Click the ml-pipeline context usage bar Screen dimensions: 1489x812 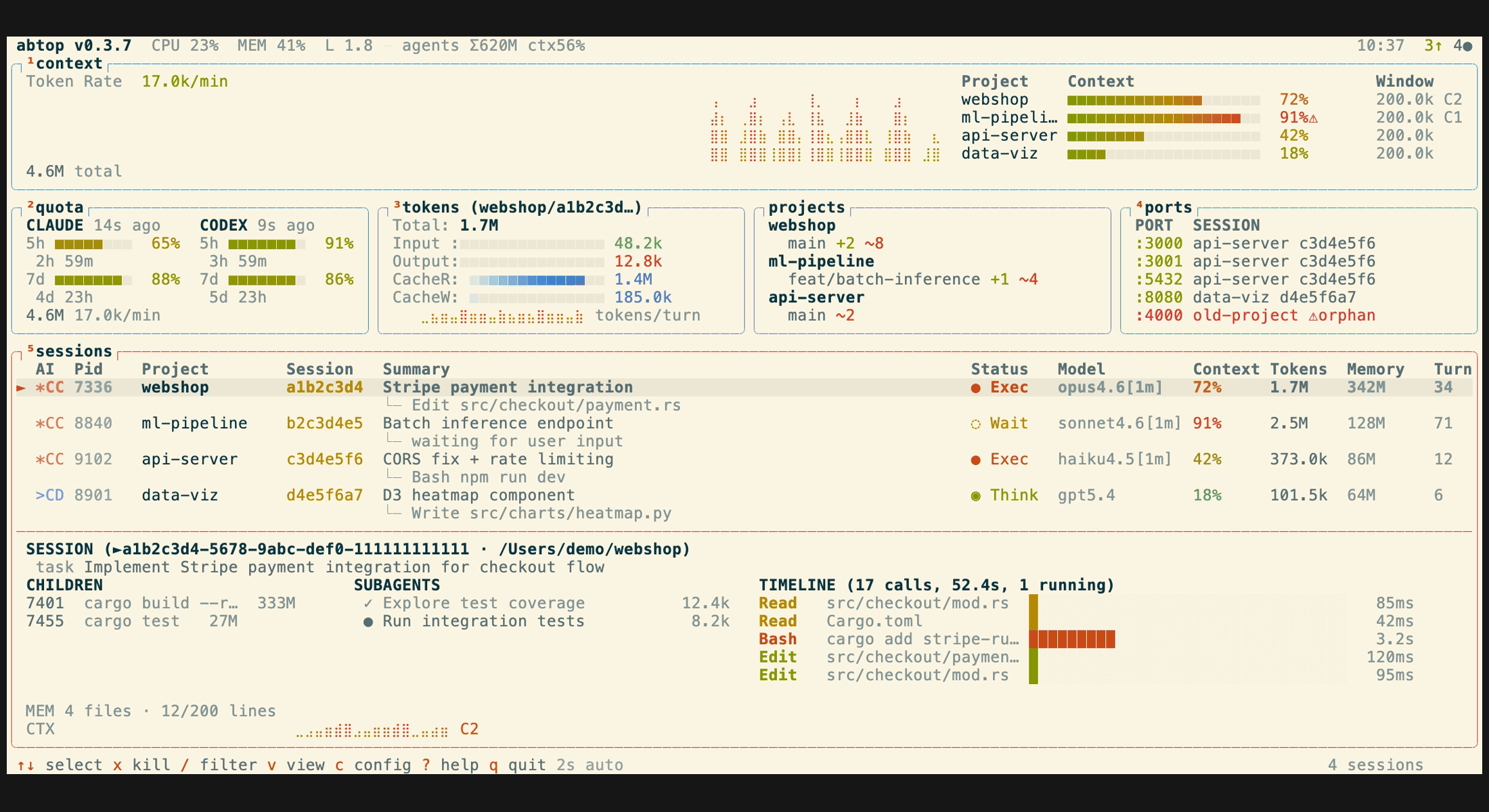pyautogui.click(x=1163, y=118)
